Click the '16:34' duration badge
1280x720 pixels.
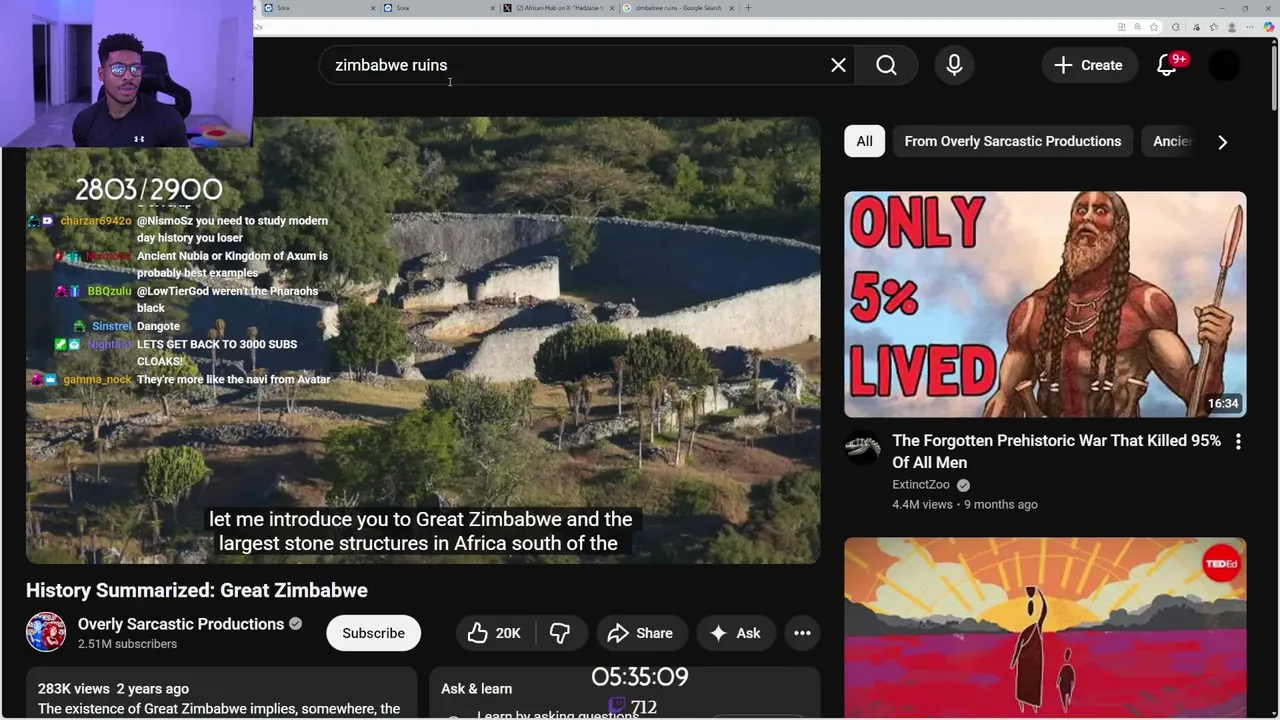click(1222, 403)
